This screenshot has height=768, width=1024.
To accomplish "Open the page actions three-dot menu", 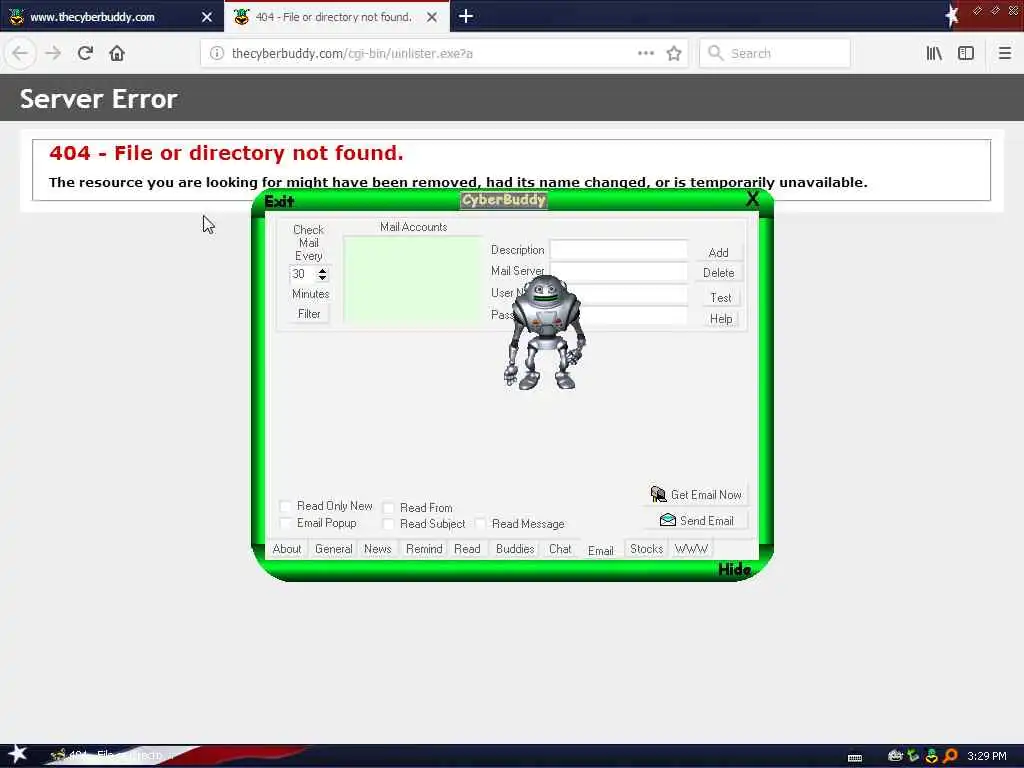I will (x=646, y=53).
